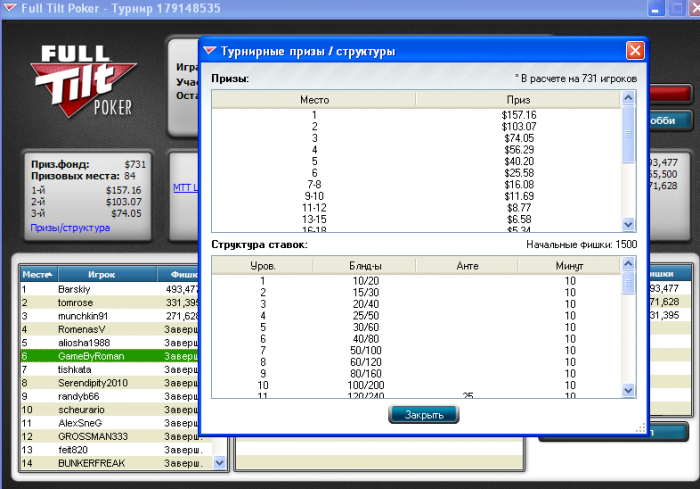Click the 7-8 place row
Screen dimensions: 700x489
point(417,184)
